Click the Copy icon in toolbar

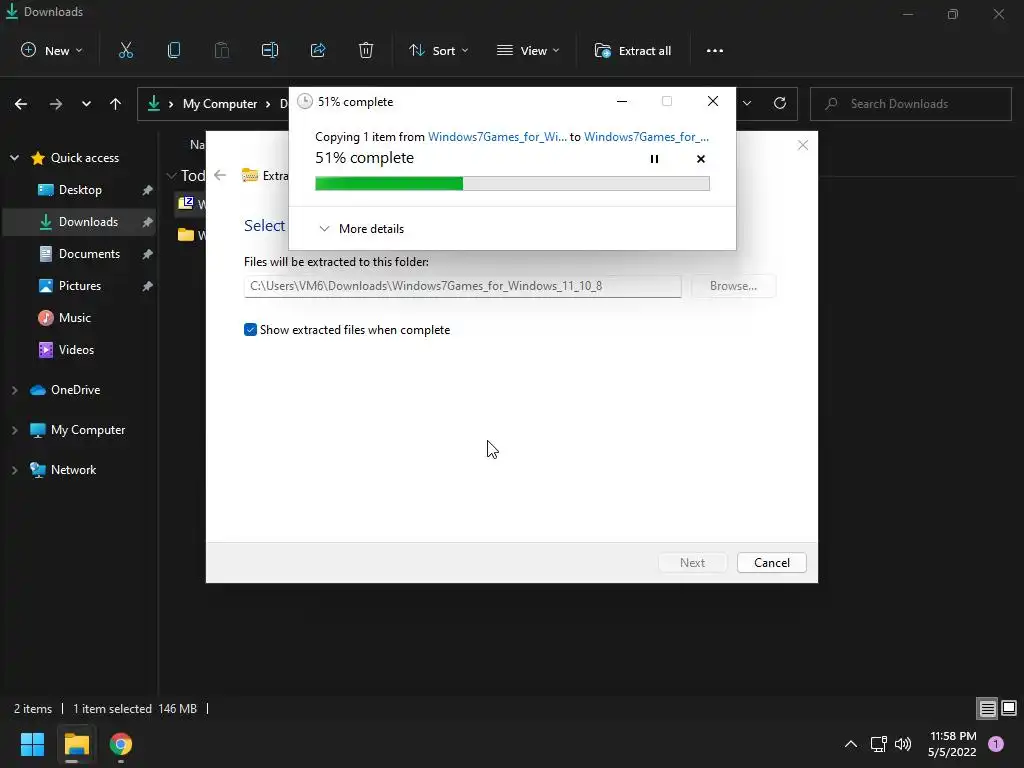tap(174, 50)
